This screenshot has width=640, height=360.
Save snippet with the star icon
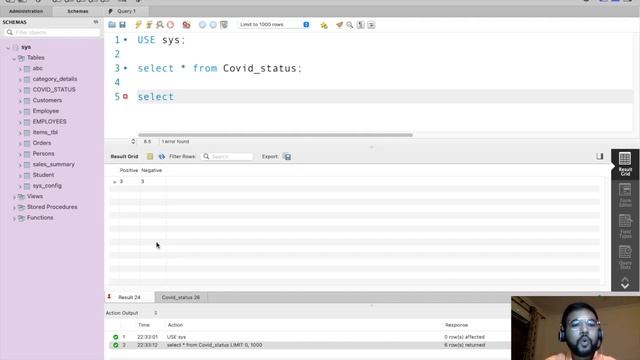pyautogui.click(x=324, y=25)
